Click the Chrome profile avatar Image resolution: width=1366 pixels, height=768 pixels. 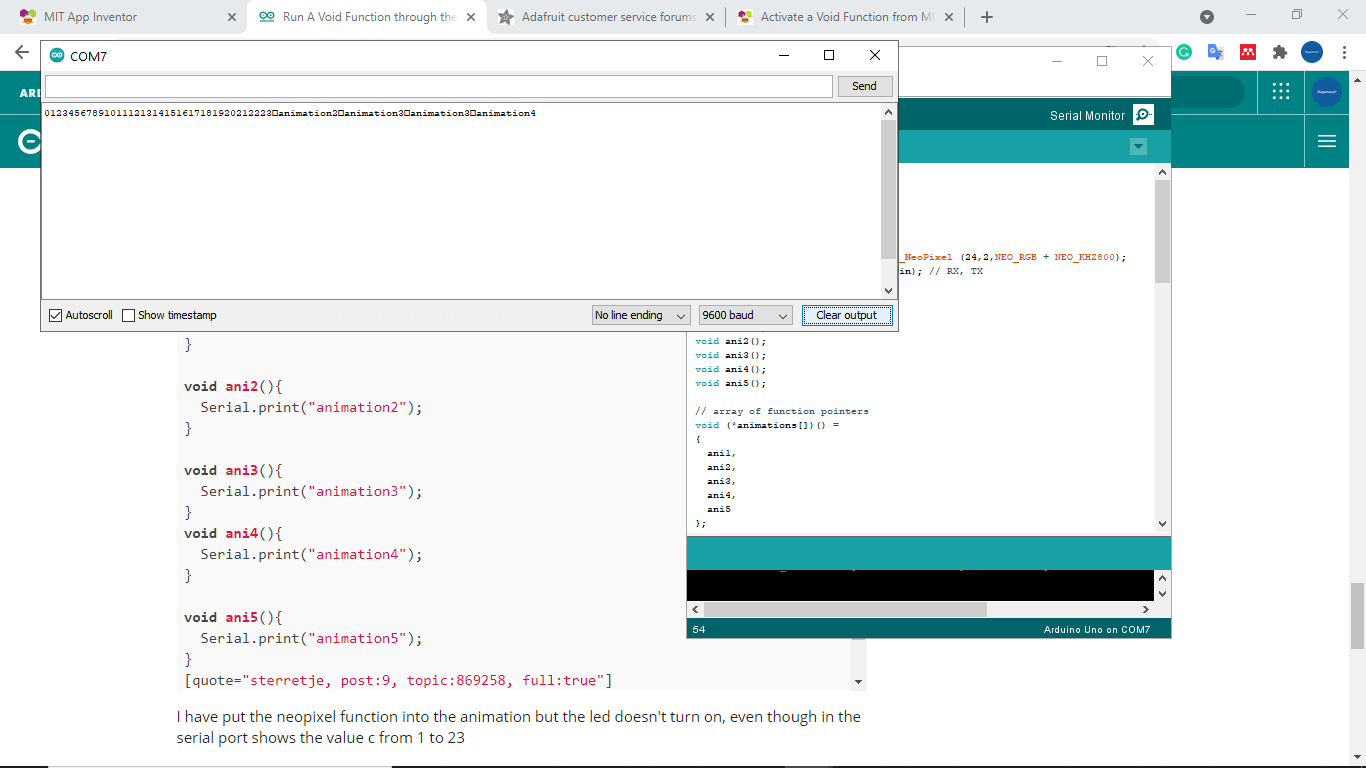[x=1310, y=51]
